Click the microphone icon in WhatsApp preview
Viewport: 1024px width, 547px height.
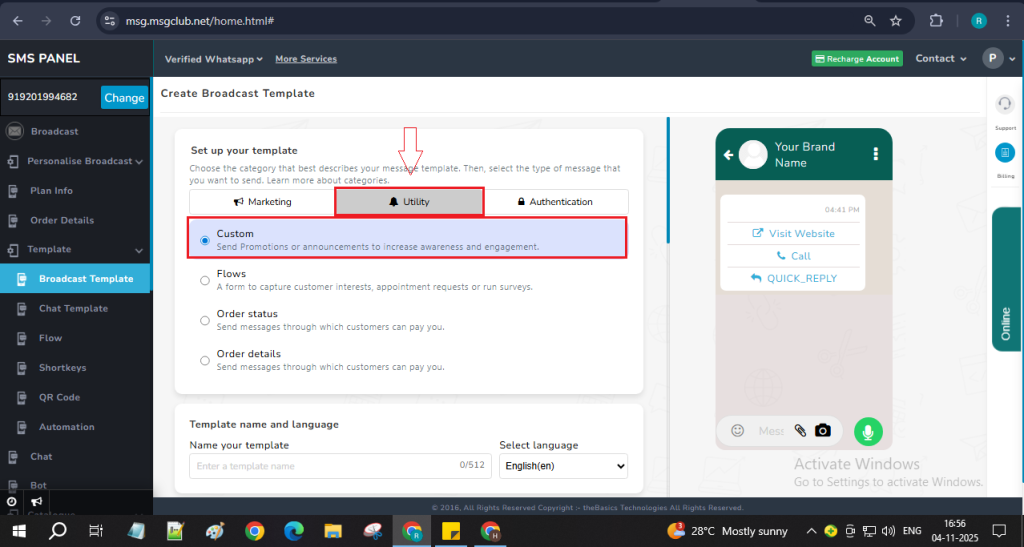868,431
